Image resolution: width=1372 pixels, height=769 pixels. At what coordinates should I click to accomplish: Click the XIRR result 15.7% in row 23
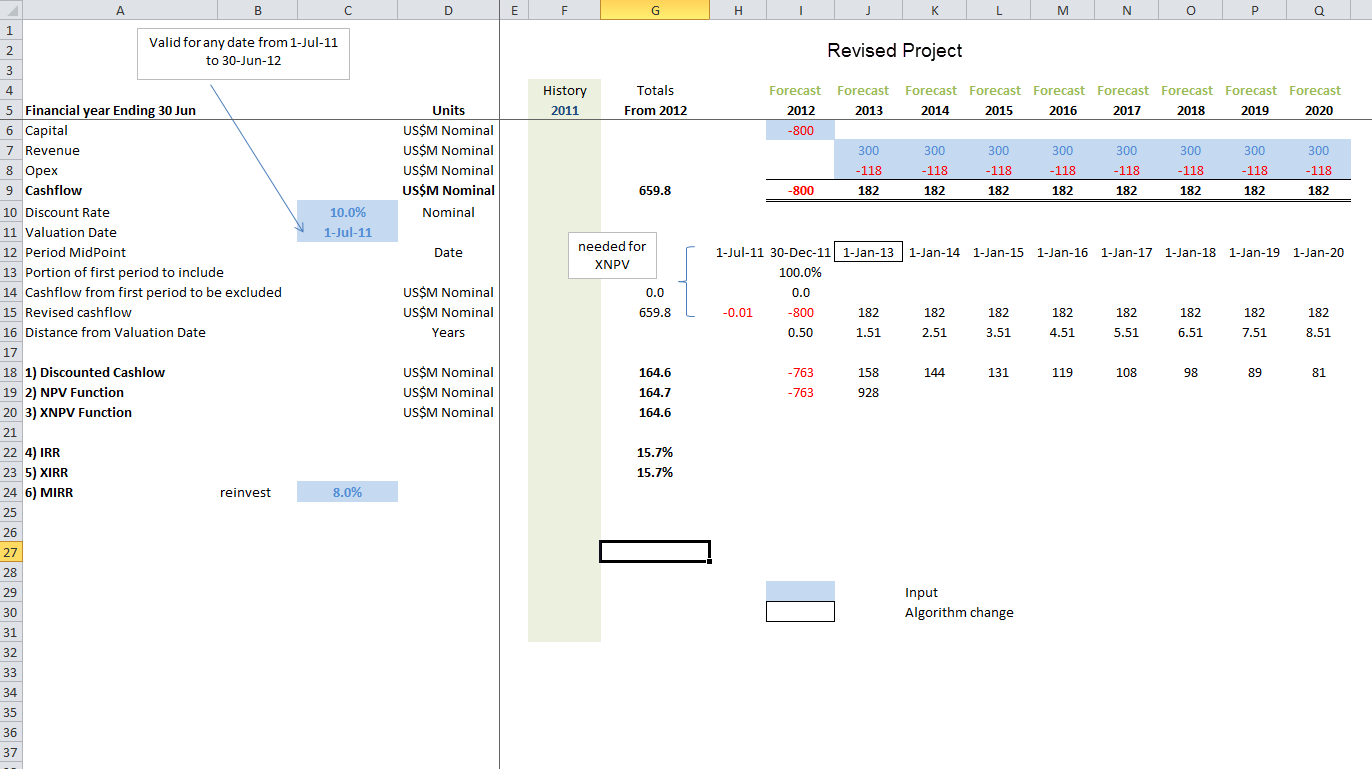[655, 472]
